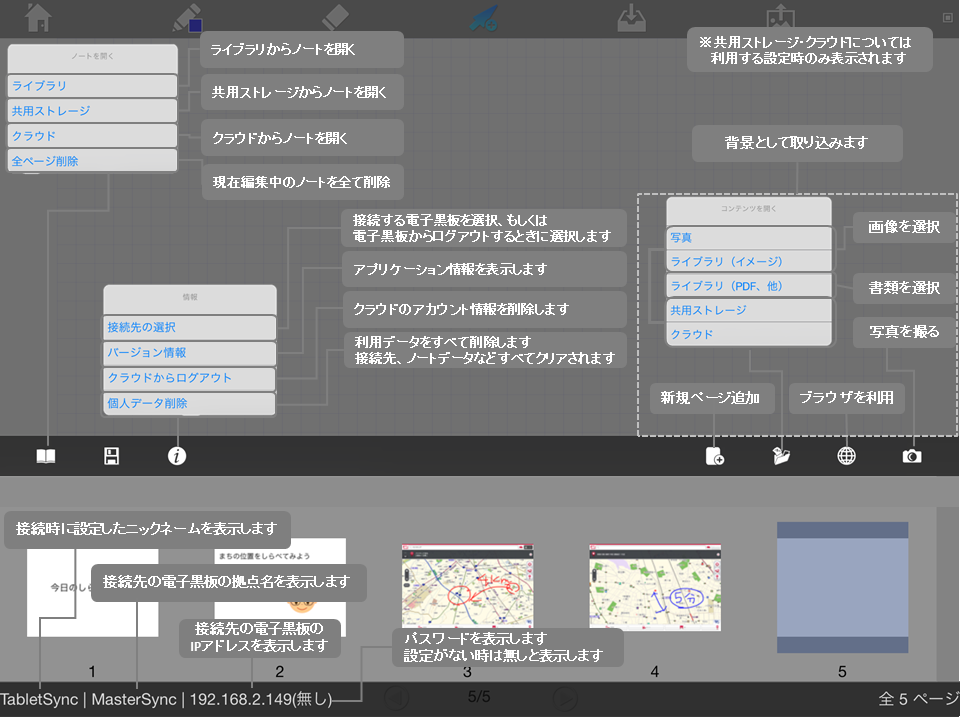Select 写真 in the コンテンツを開く panel
Screen dimensions: 960x720
coord(748,237)
